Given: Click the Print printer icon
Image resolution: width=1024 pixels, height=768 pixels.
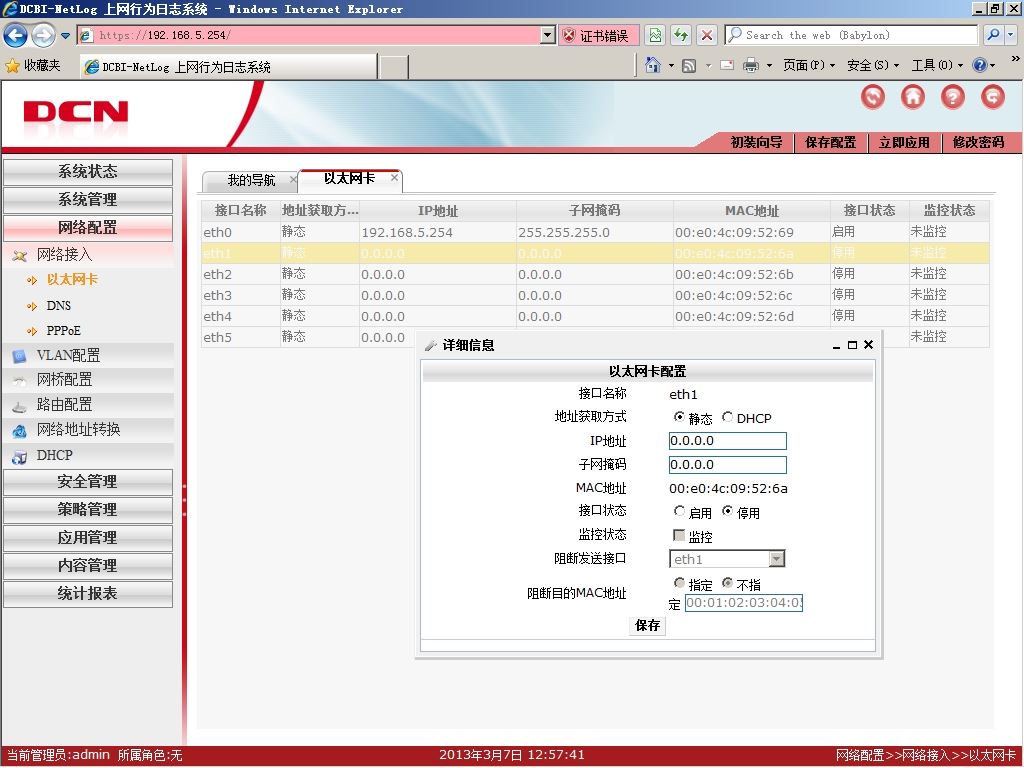Looking at the screenshot, I should tap(751, 65).
